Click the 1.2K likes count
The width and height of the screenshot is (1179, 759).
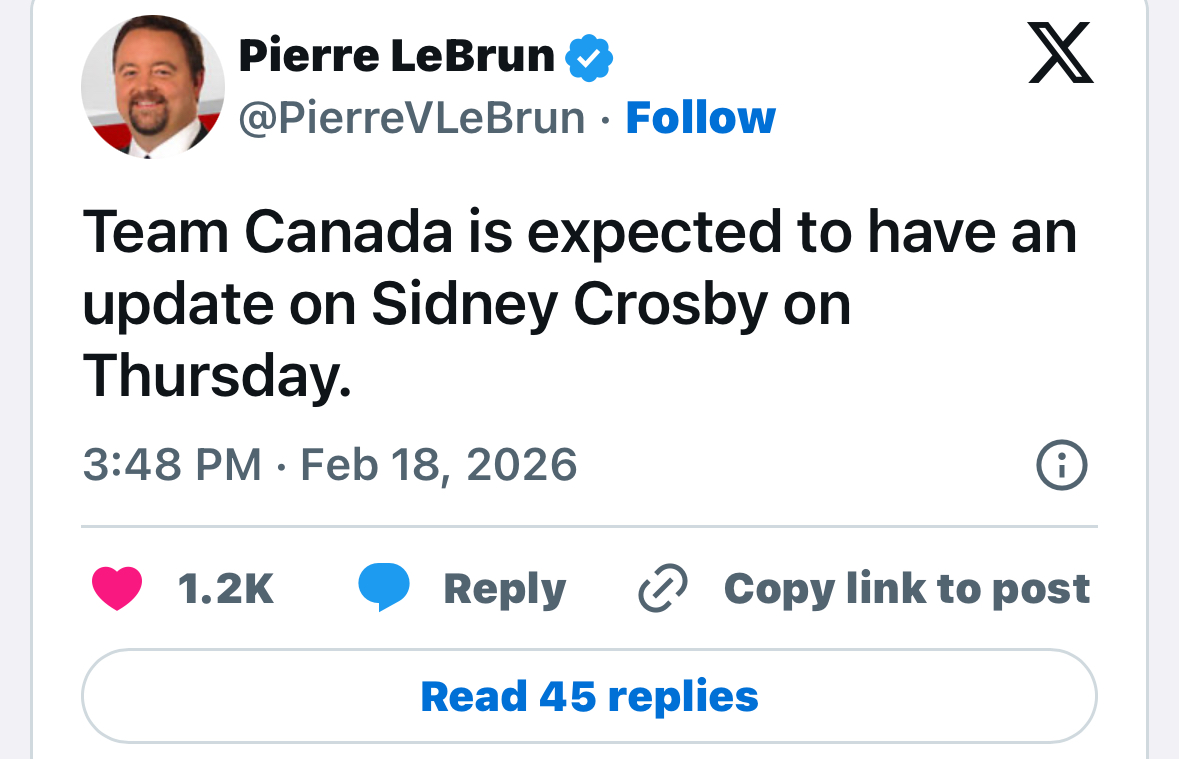click(x=226, y=588)
